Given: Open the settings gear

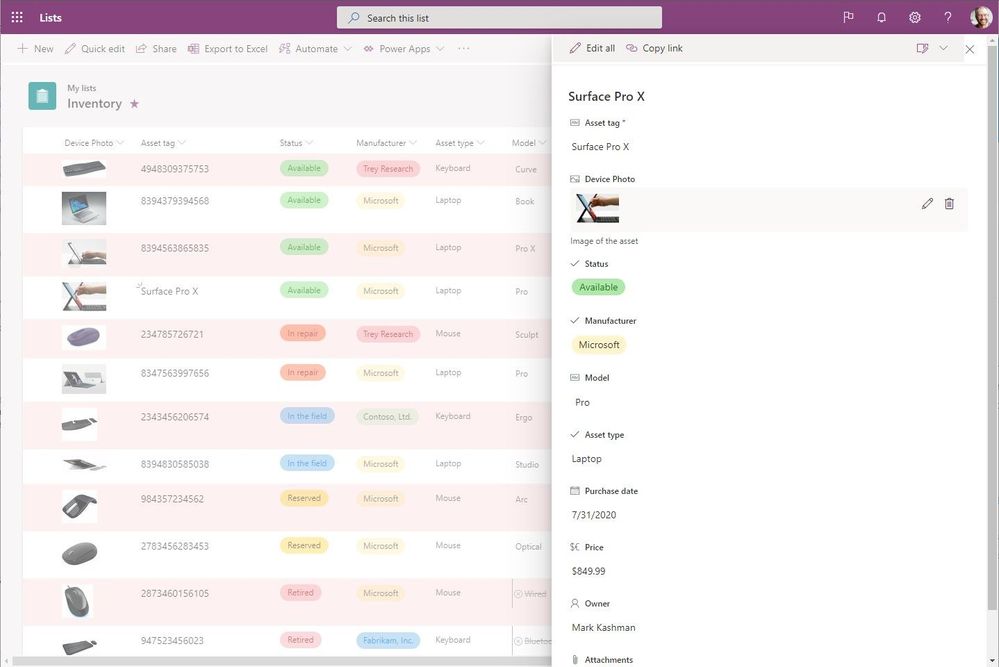Looking at the screenshot, I should (x=914, y=17).
